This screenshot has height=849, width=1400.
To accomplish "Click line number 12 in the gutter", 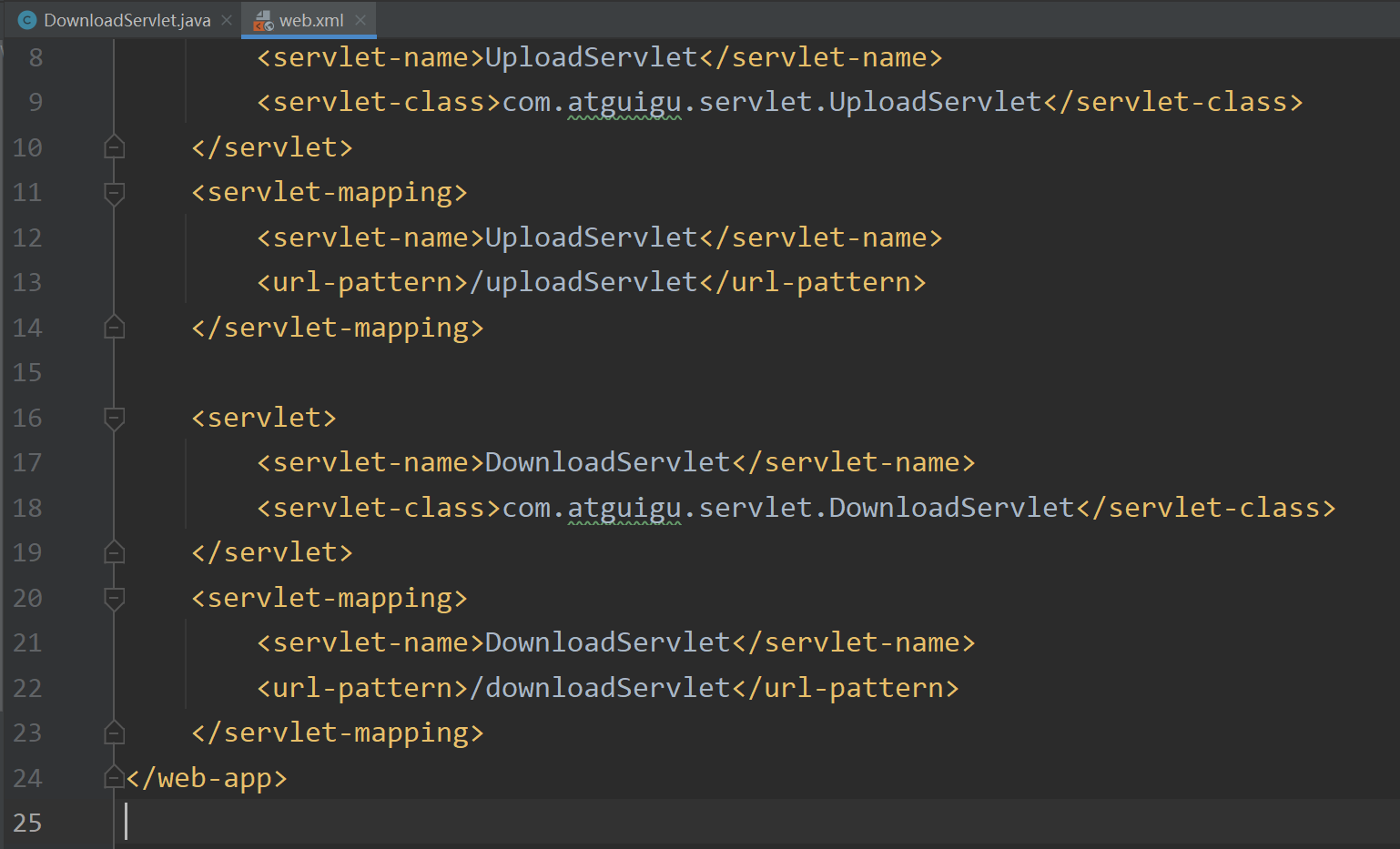I will point(27,238).
